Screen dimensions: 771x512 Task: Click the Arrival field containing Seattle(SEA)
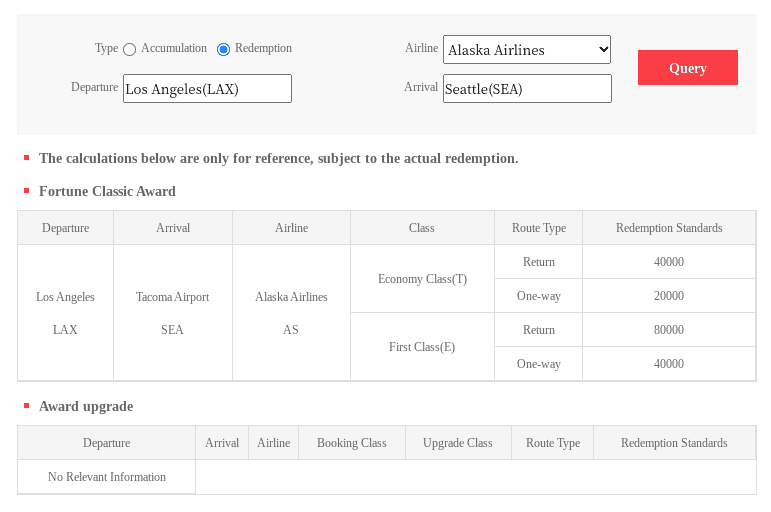pos(526,89)
